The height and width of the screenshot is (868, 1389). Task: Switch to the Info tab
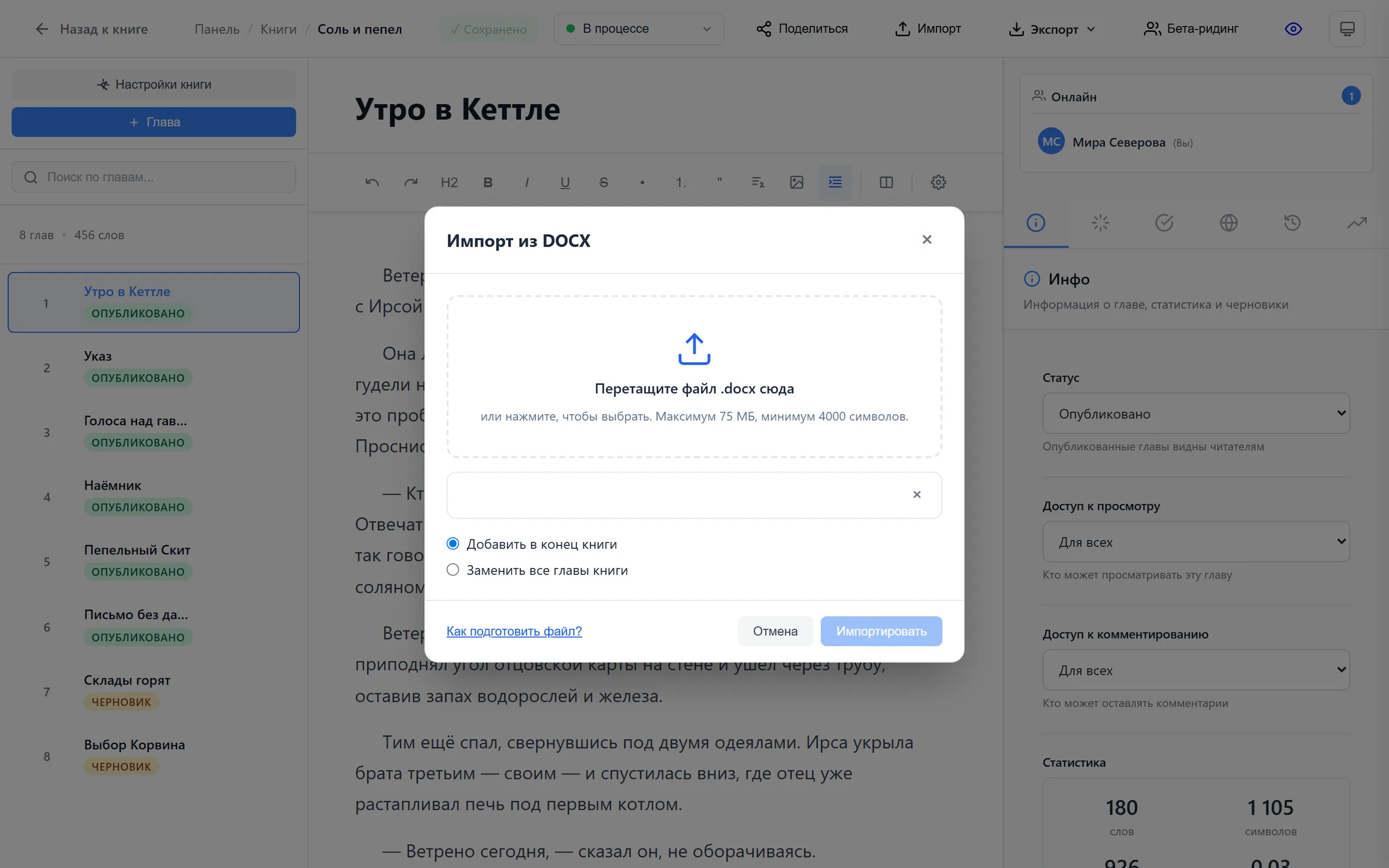tap(1036, 223)
